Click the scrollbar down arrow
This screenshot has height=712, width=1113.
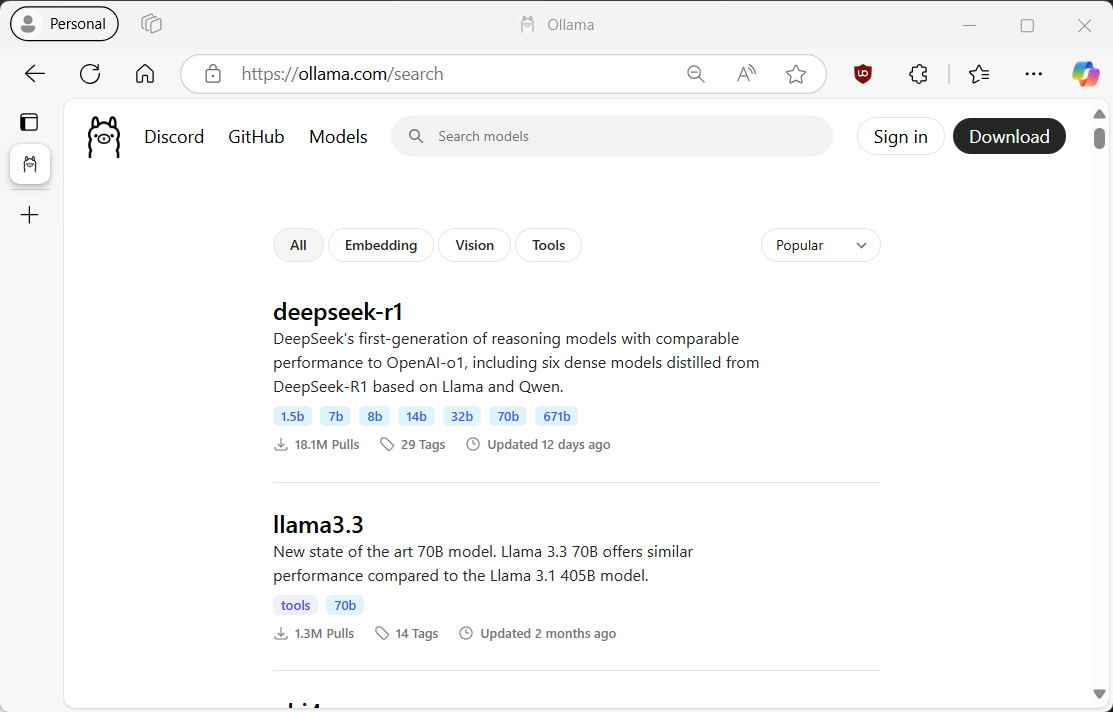point(1100,694)
